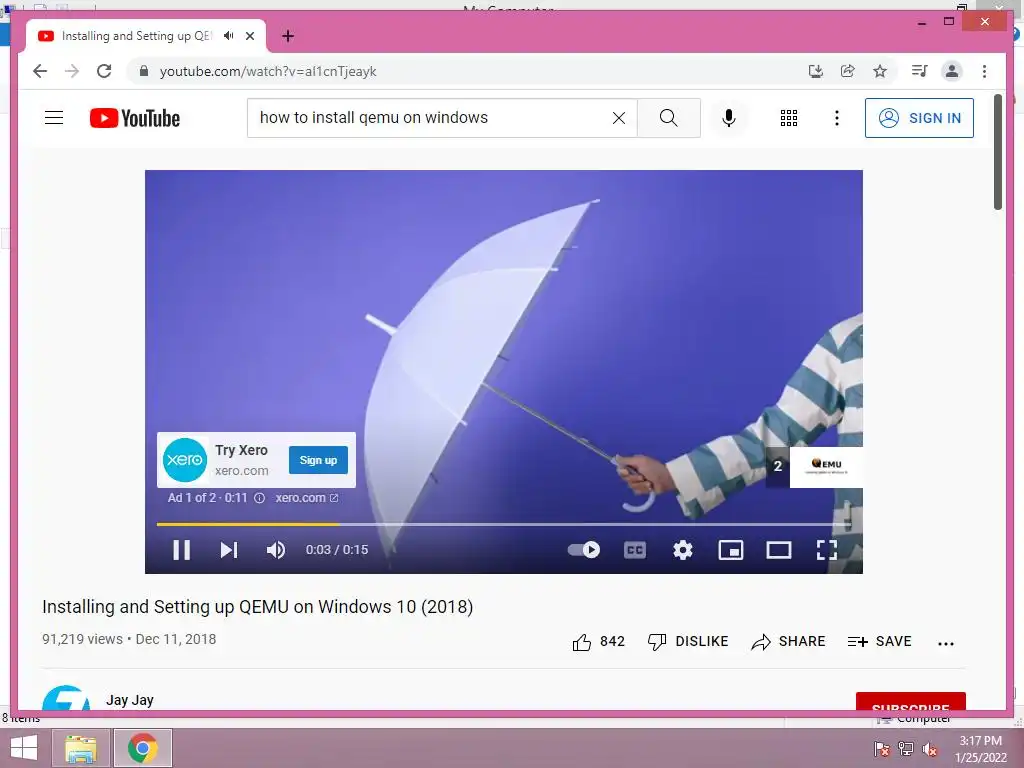Enable miniplayer mode
The height and width of the screenshot is (768, 1024).
[x=731, y=550]
